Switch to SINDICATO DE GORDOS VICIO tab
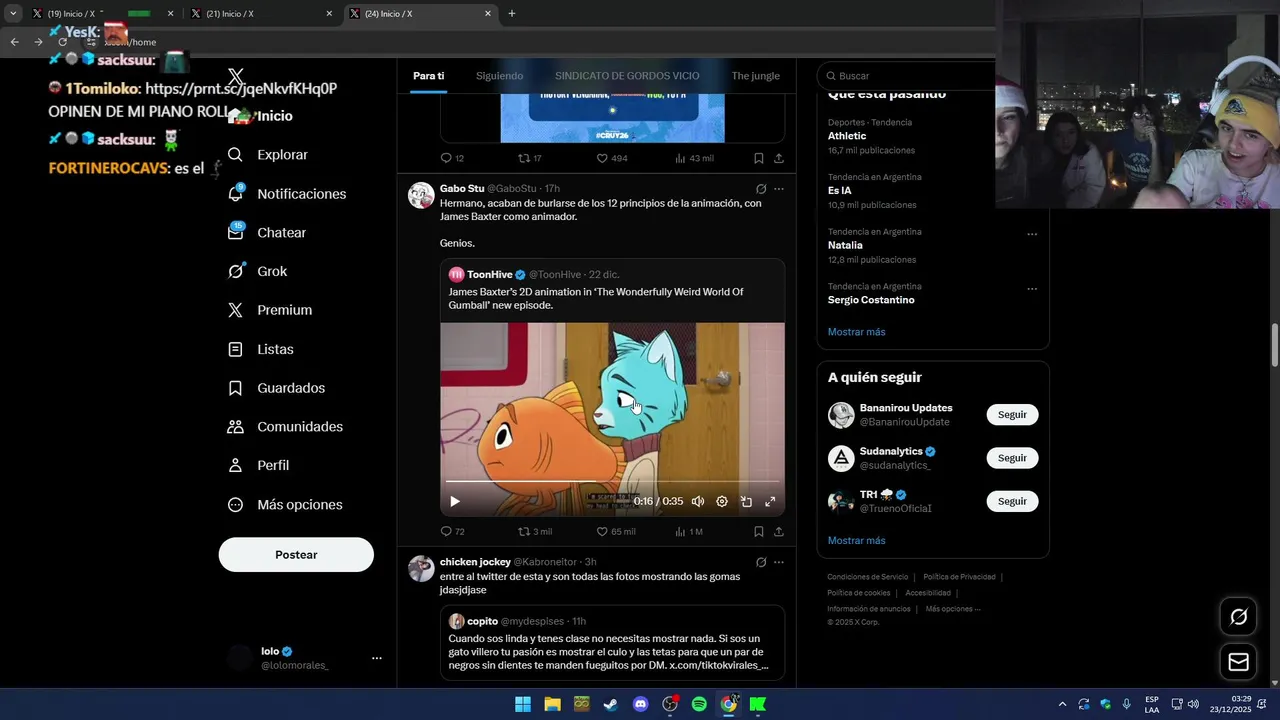Screen dimensions: 1280x720 (x=627, y=76)
